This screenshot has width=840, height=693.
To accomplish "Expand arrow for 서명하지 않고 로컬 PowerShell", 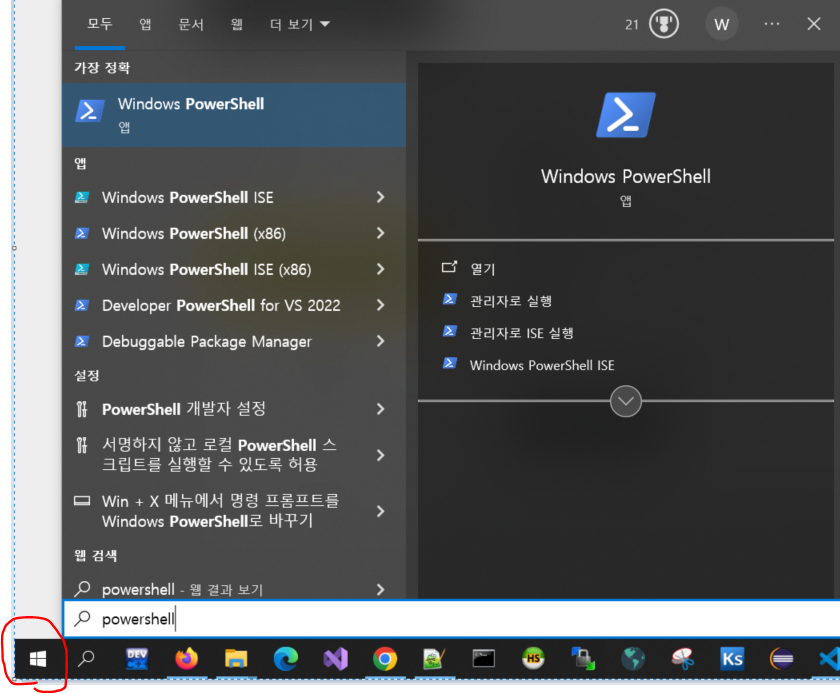I will pos(380,455).
